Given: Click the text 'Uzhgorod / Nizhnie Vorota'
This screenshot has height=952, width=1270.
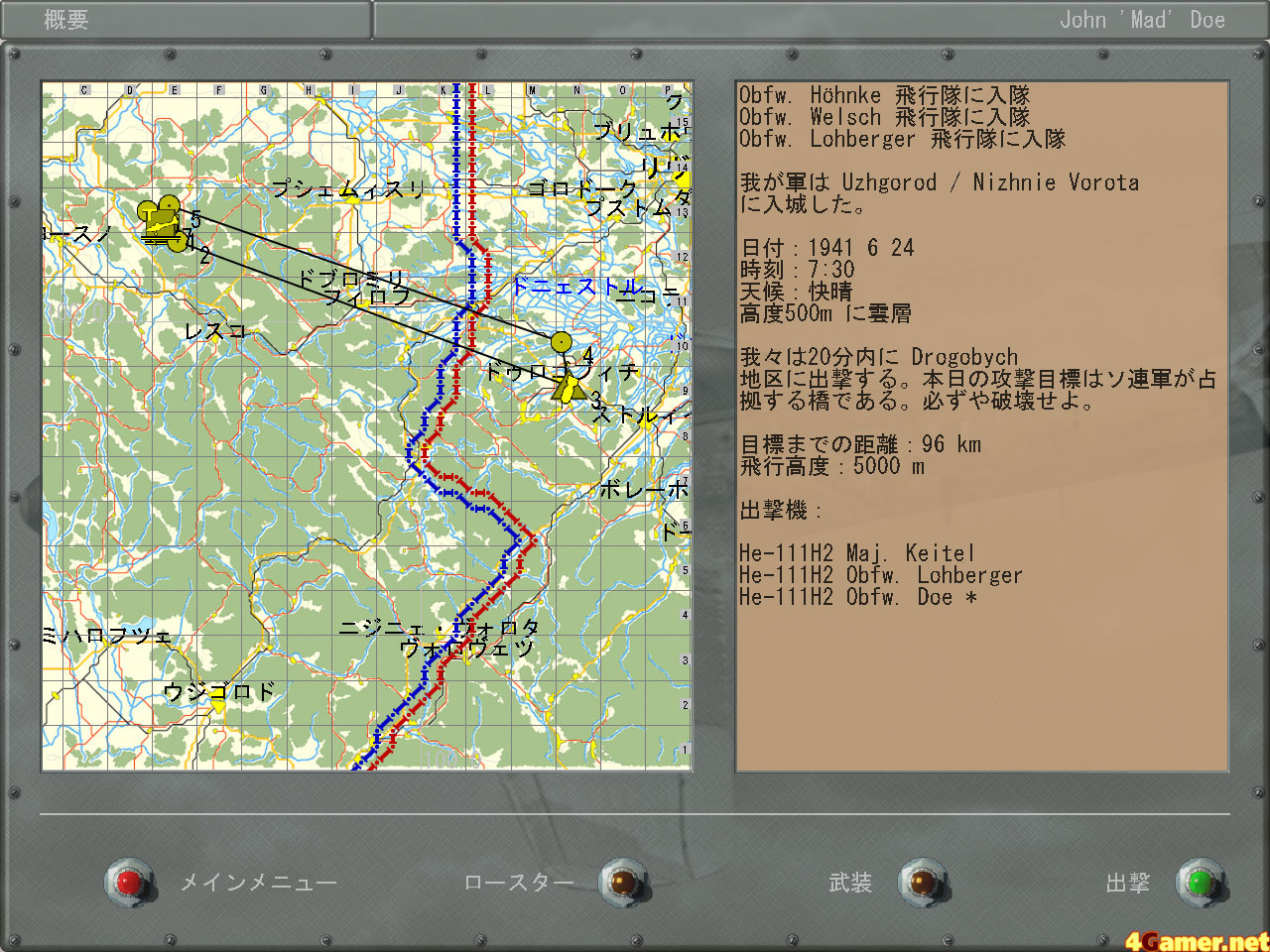Looking at the screenshot, I should click(990, 182).
